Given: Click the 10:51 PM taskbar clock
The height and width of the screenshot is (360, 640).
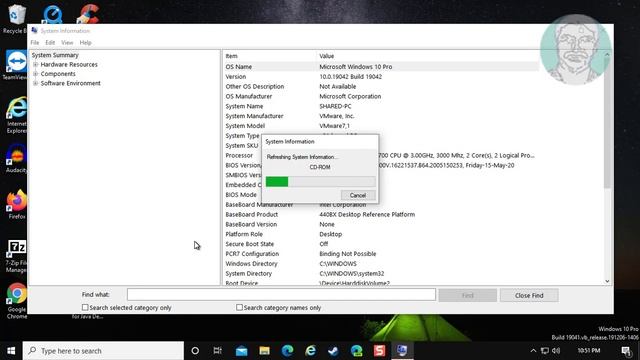Looking at the screenshot, I should point(589,351).
